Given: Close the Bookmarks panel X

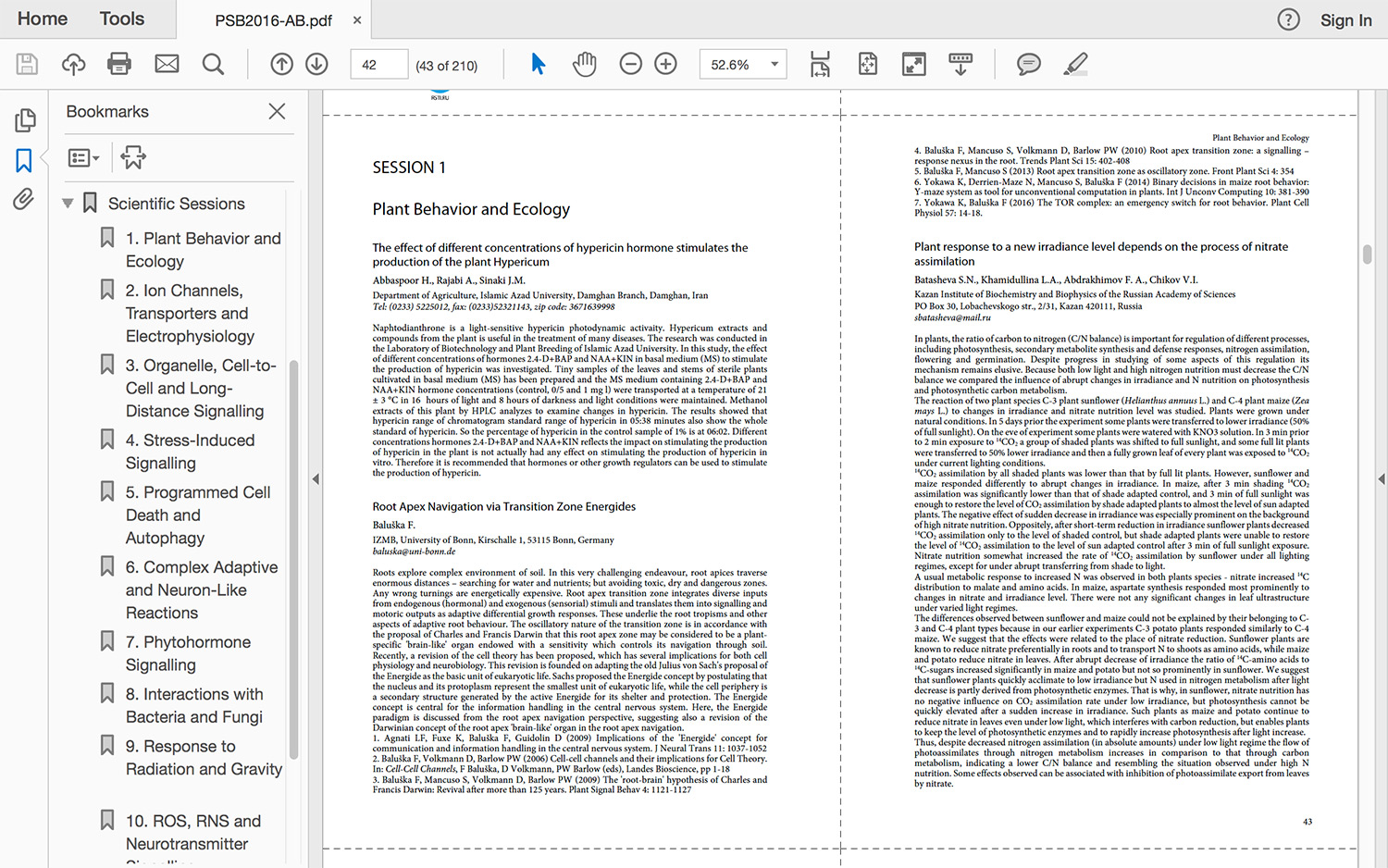Looking at the screenshot, I should pos(277,111).
